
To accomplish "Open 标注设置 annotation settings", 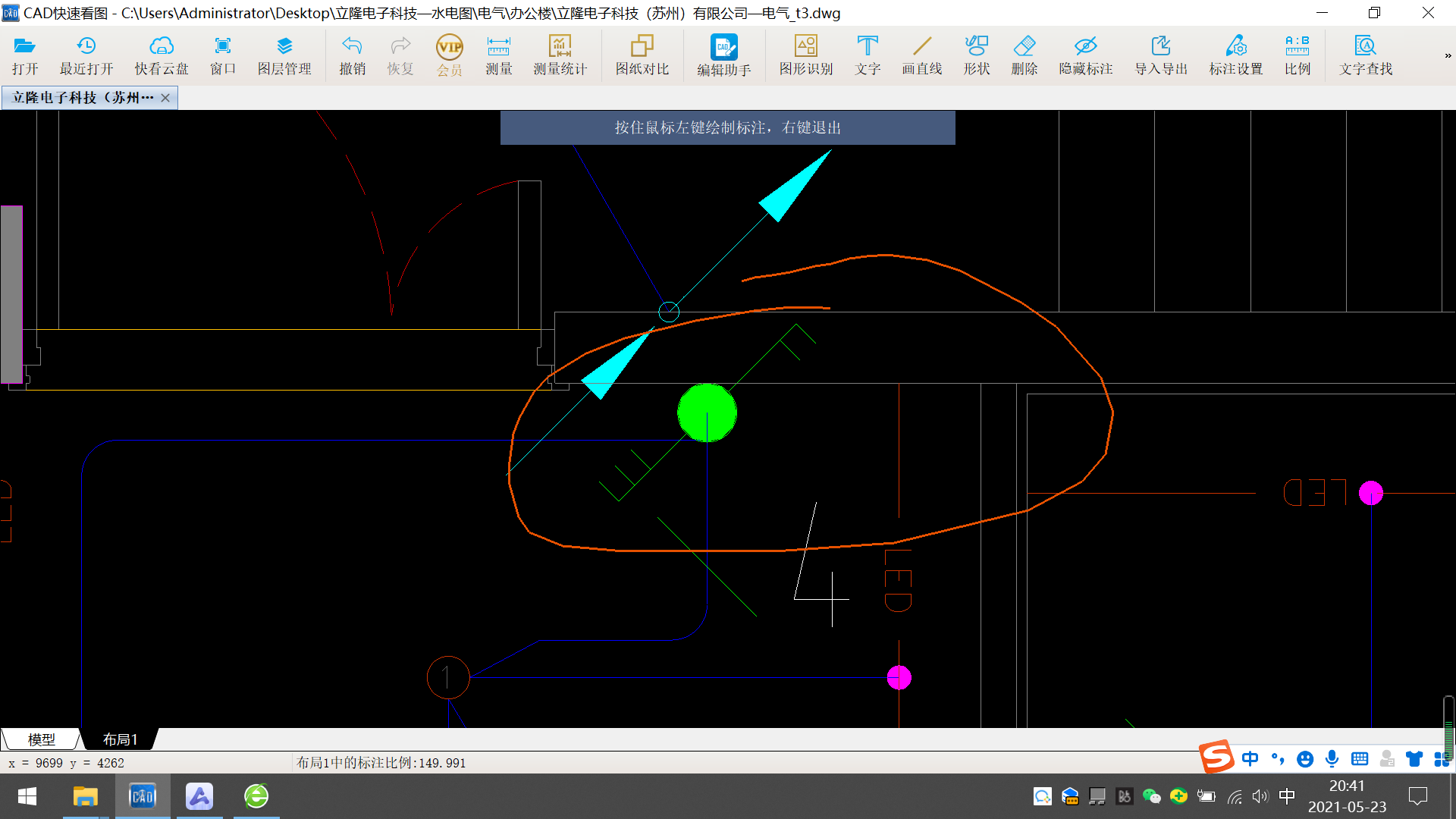I will tap(1236, 55).
